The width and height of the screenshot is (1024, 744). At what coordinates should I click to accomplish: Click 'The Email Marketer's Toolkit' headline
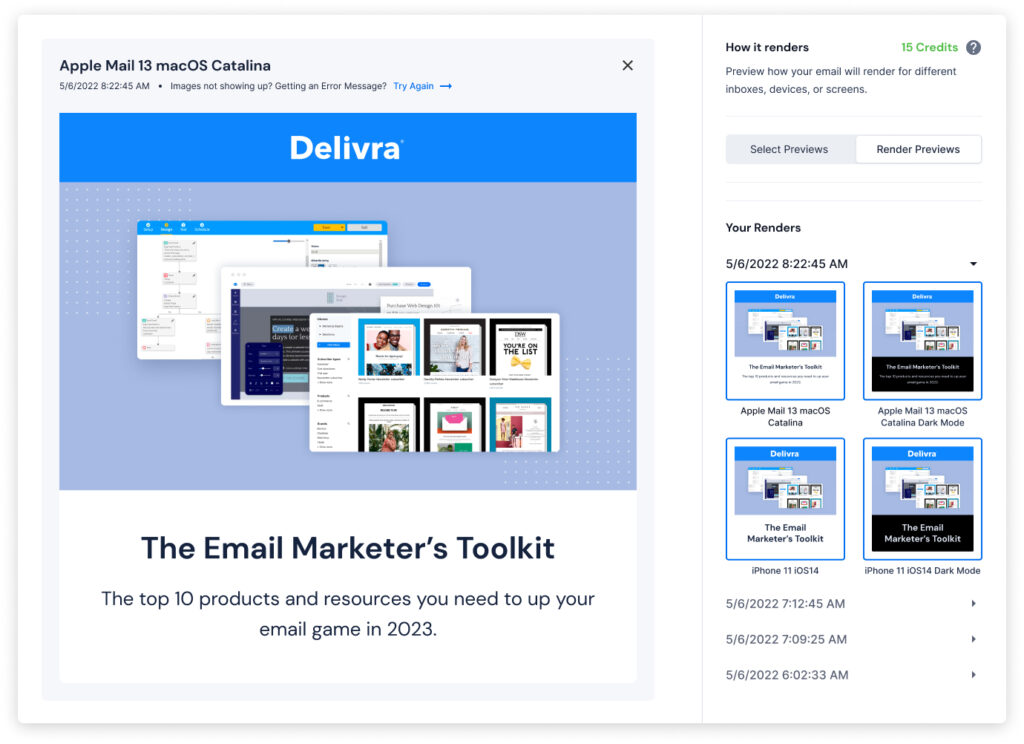[348, 547]
